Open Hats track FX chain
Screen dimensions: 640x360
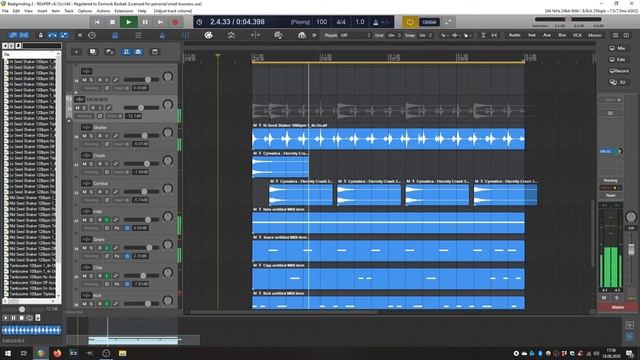117,228
